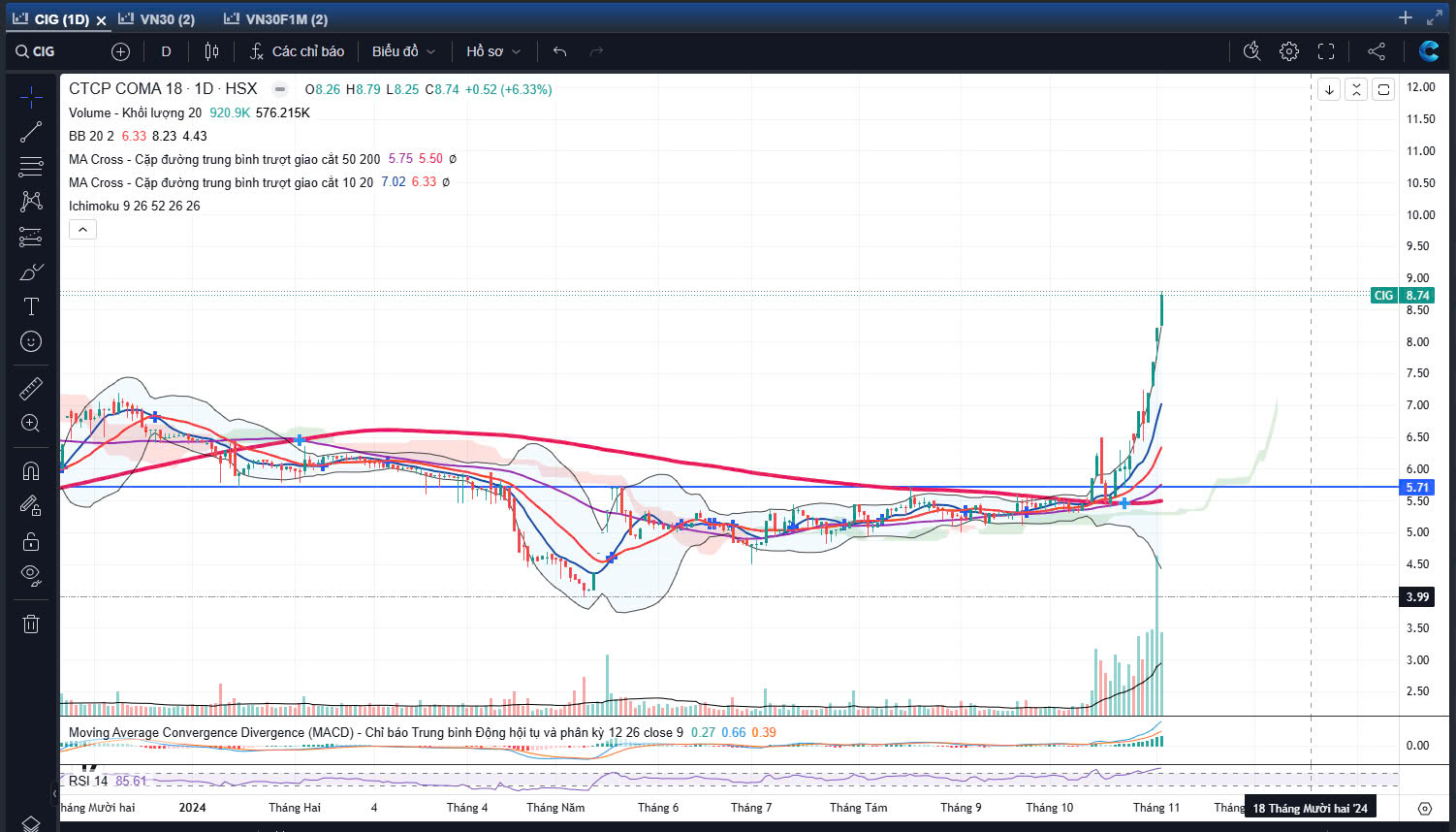This screenshot has width=1456, height=832.
Task: Share the chart
Action: click(1377, 51)
